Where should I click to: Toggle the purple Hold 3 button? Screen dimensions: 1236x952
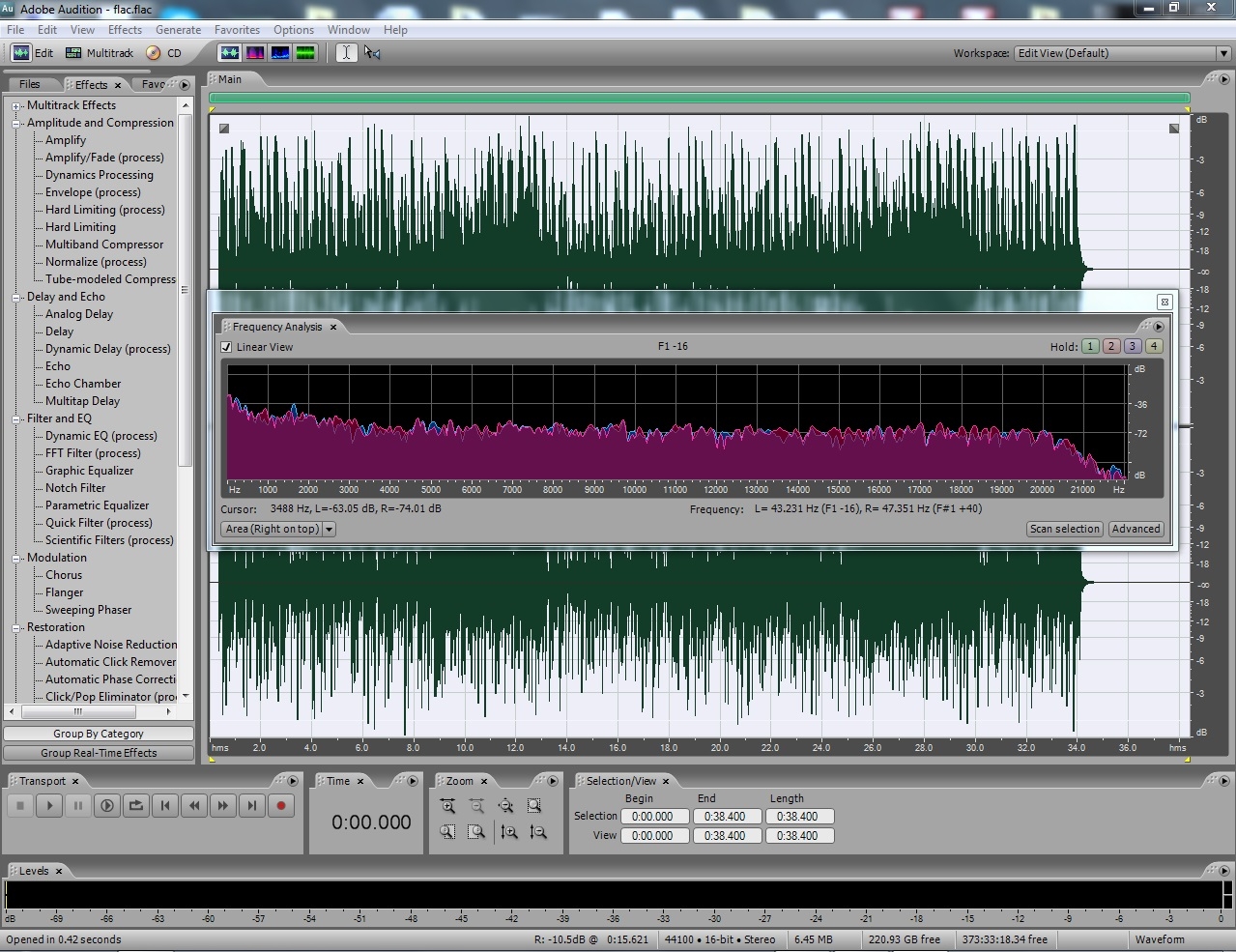(x=1133, y=346)
